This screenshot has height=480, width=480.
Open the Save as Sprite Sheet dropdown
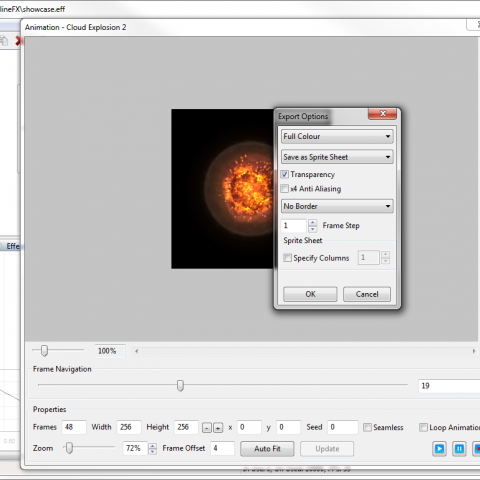(337, 157)
